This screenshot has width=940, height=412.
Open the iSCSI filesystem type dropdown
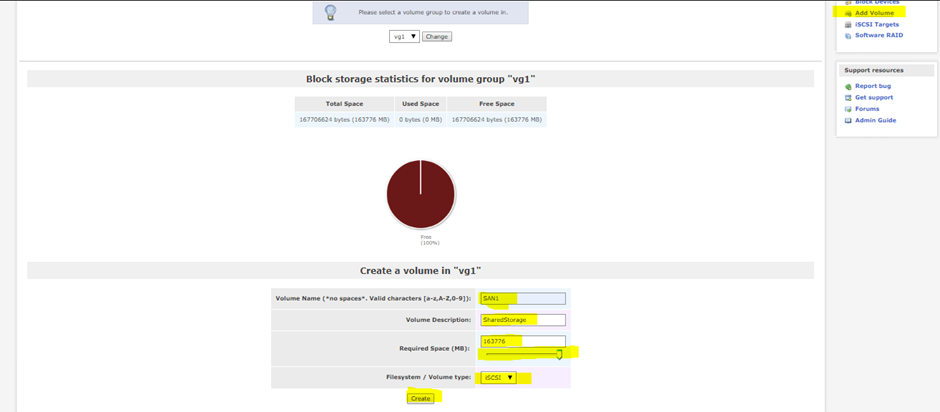(498, 377)
